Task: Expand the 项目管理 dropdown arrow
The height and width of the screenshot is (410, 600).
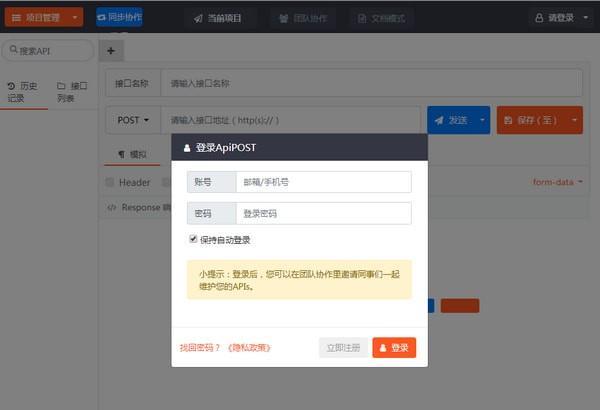Action: pyautogui.click(x=75, y=17)
